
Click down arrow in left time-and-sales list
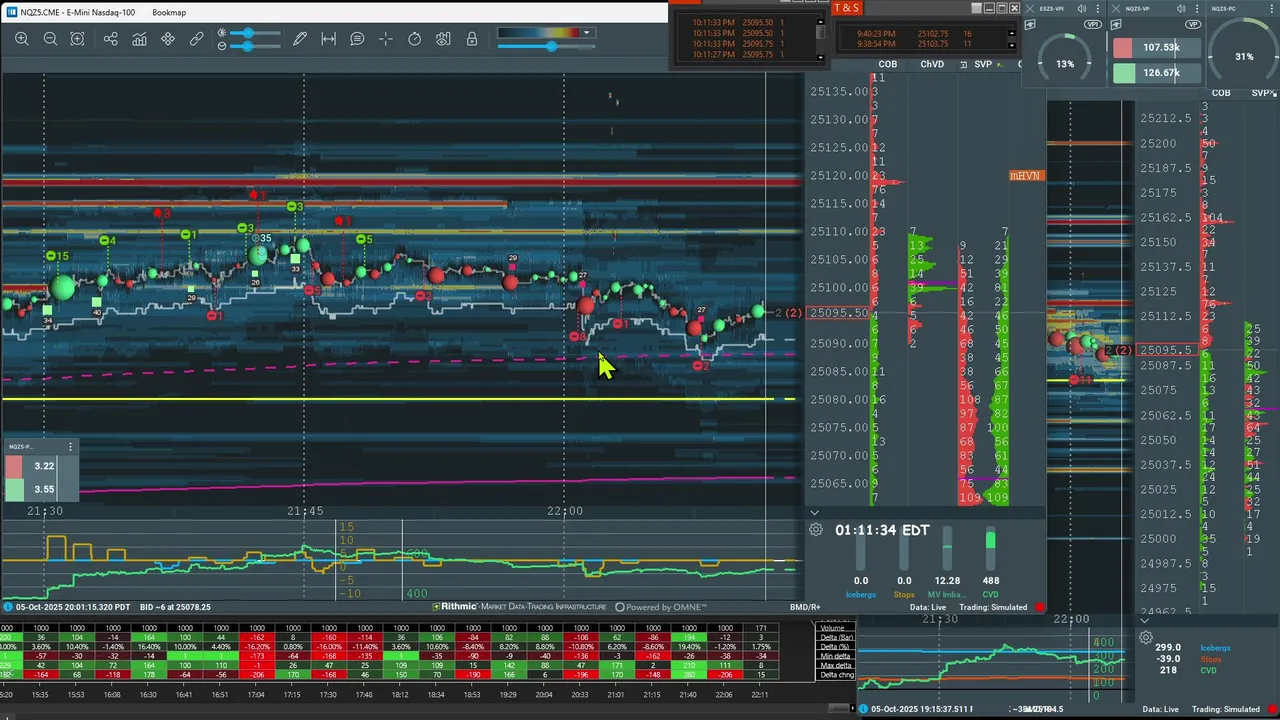click(x=821, y=57)
